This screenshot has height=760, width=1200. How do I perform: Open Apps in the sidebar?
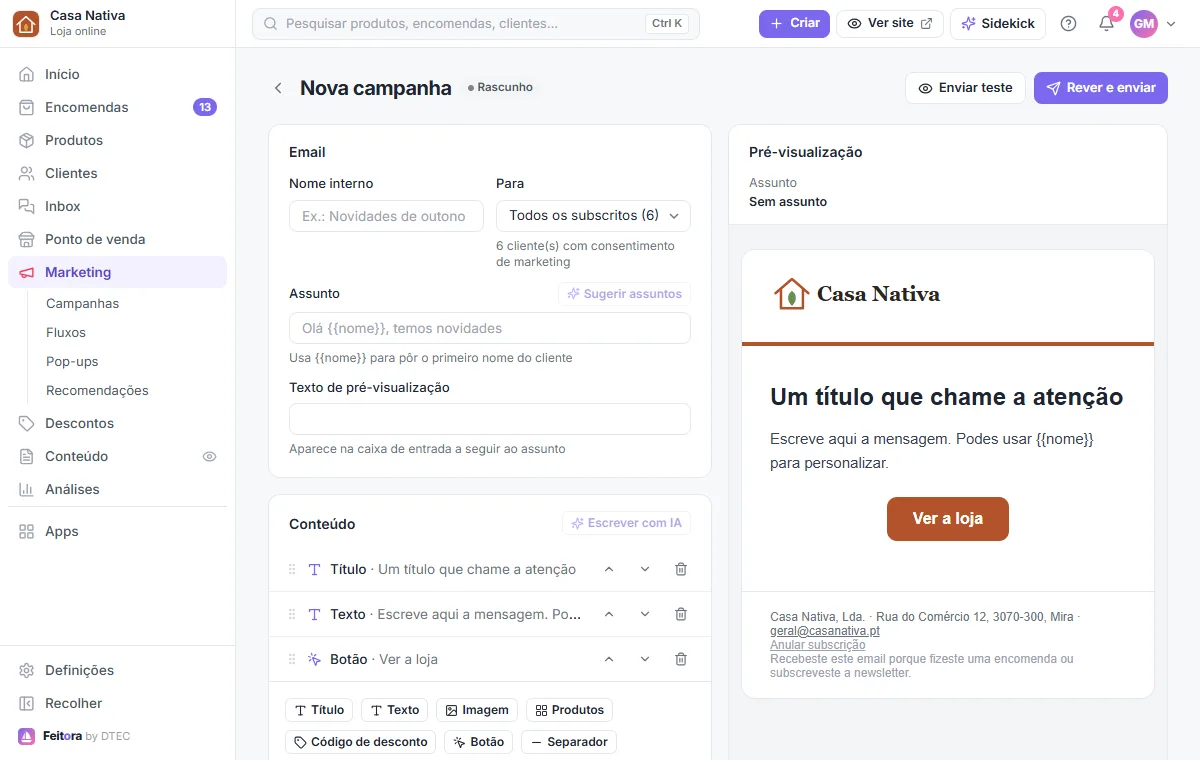[x=118, y=531]
